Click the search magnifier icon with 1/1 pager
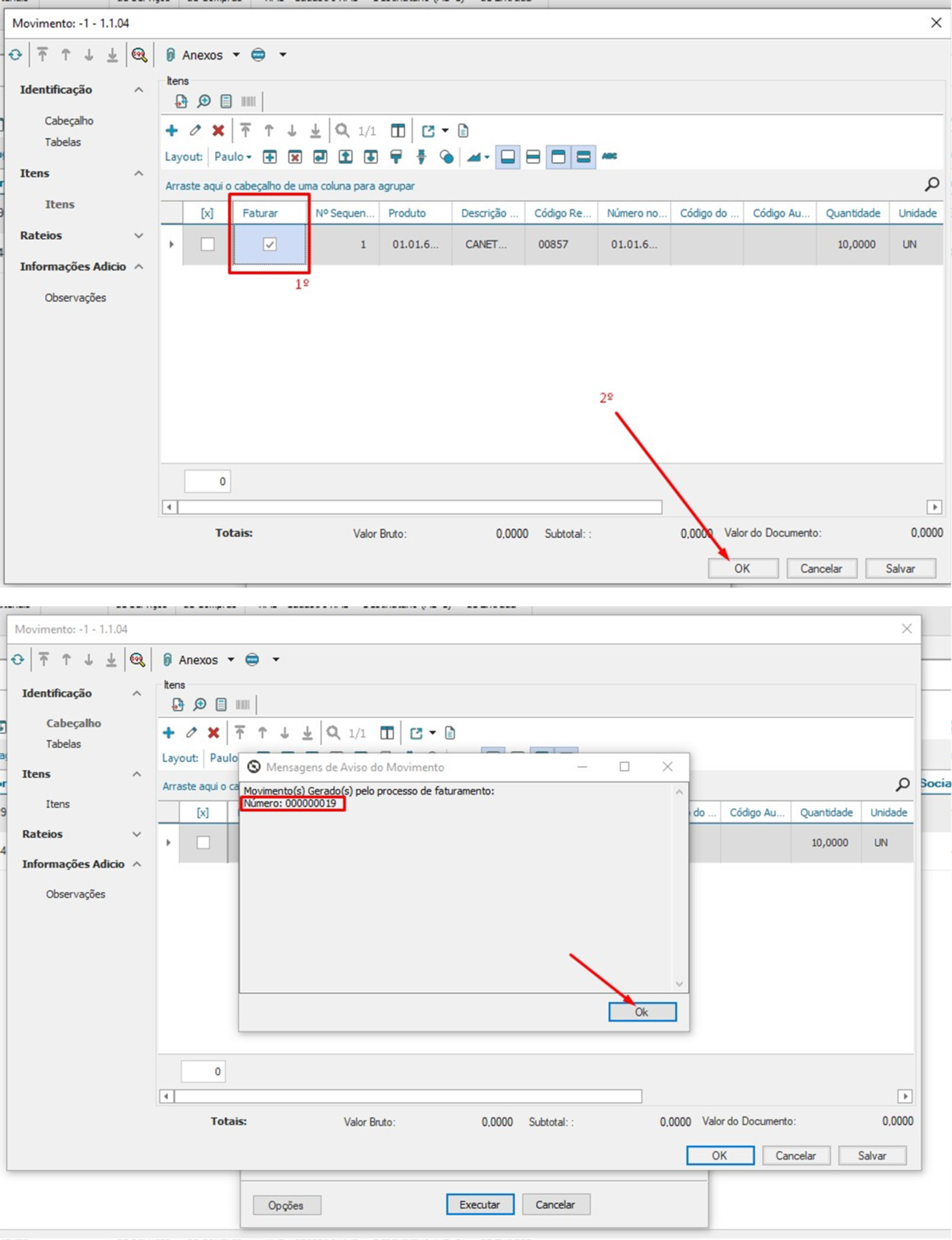 click(341, 131)
